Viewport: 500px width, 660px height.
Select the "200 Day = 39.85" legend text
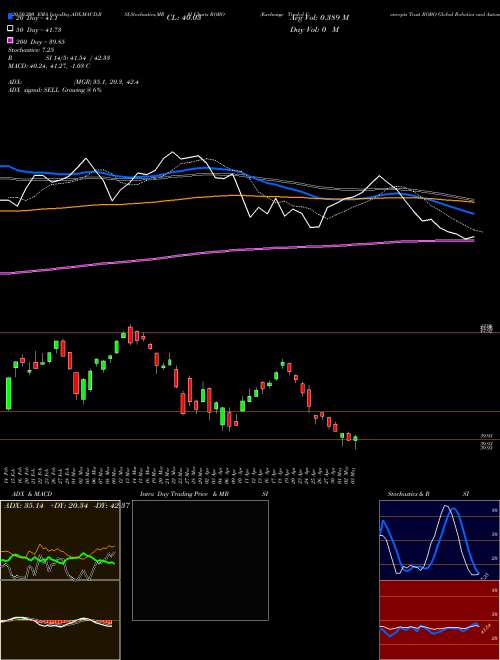tap(40, 42)
